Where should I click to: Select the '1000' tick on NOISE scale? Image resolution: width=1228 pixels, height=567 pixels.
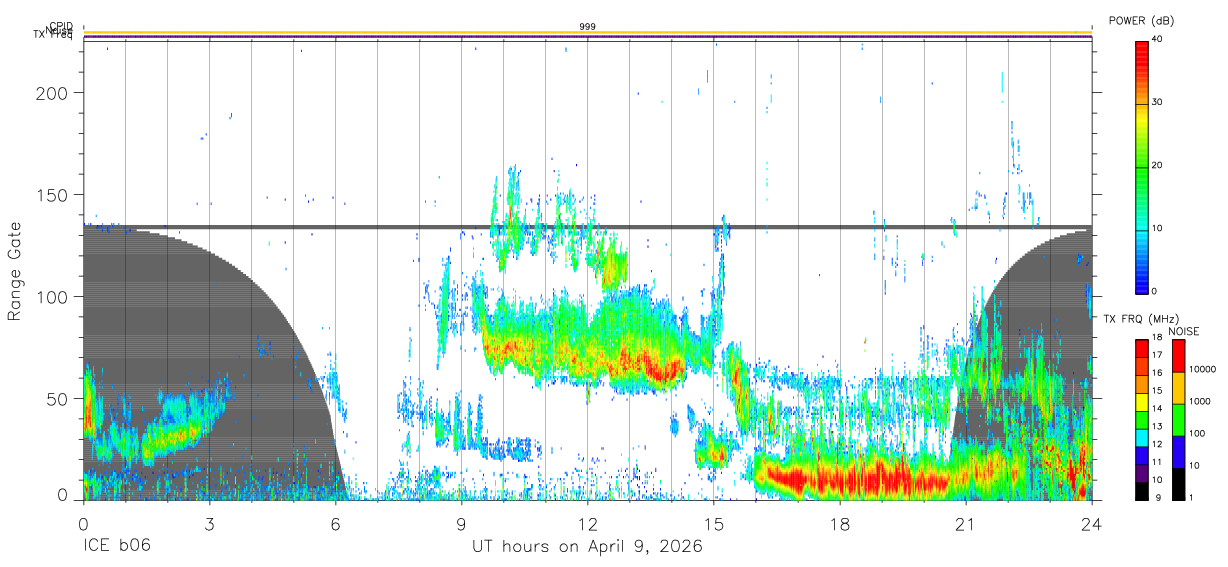coord(1200,402)
